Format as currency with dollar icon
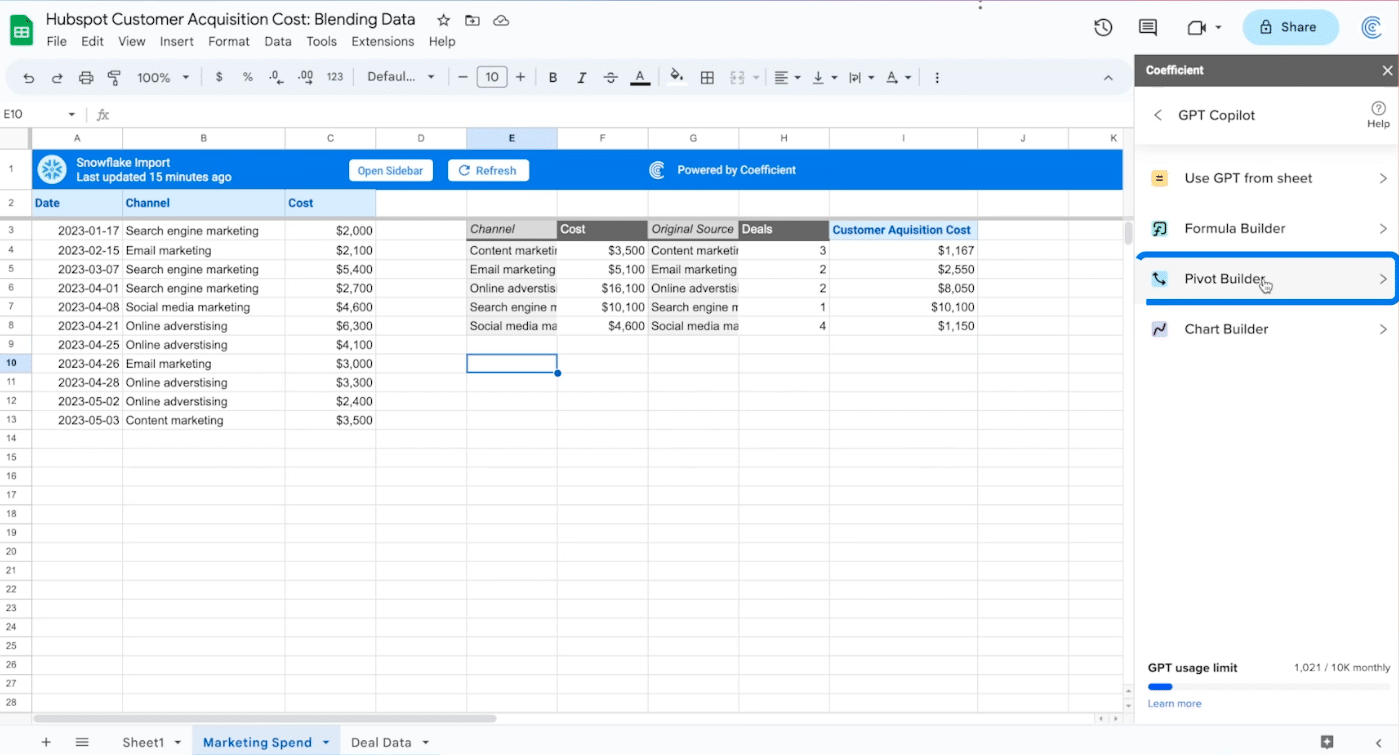This screenshot has width=1399, height=755. click(219, 77)
